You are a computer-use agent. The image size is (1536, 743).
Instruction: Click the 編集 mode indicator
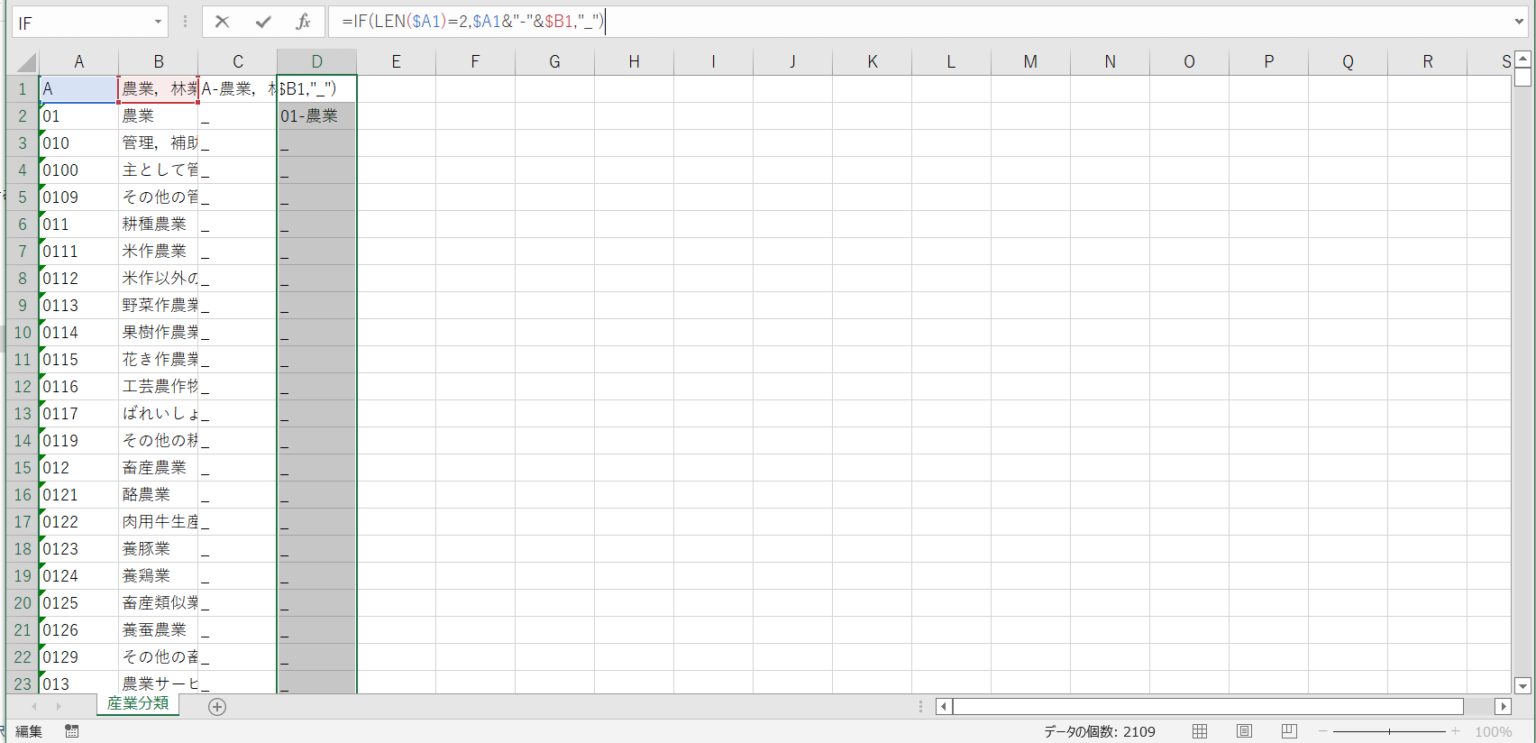pyautogui.click(x=29, y=732)
